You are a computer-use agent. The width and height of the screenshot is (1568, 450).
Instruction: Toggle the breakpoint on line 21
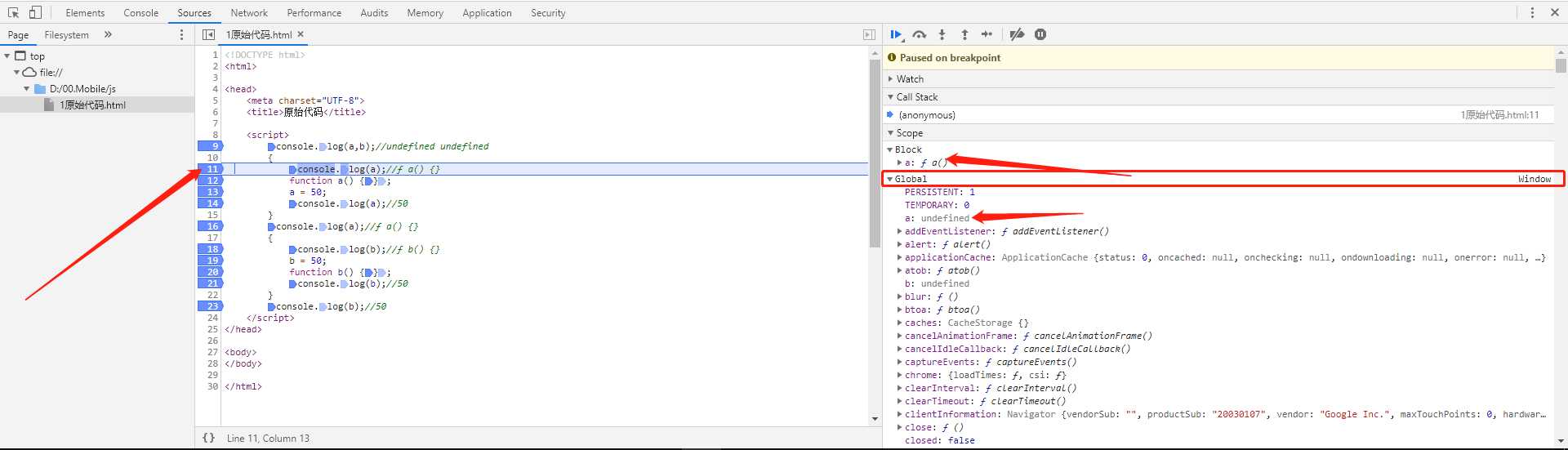(x=210, y=283)
